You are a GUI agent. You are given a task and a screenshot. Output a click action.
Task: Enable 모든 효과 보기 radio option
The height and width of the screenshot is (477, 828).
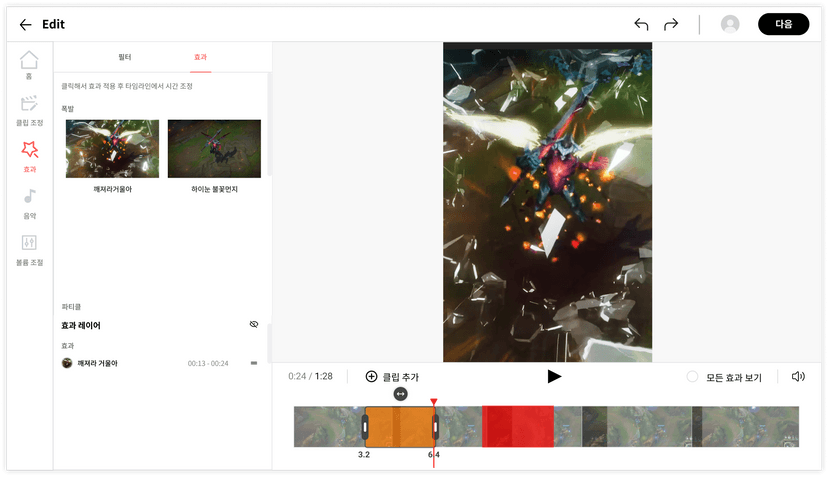click(x=692, y=377)
